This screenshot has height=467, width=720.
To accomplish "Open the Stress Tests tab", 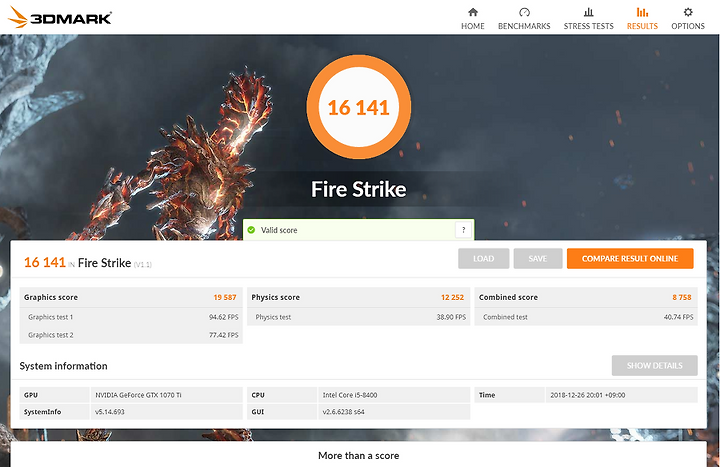I will [x=588, y=19].
